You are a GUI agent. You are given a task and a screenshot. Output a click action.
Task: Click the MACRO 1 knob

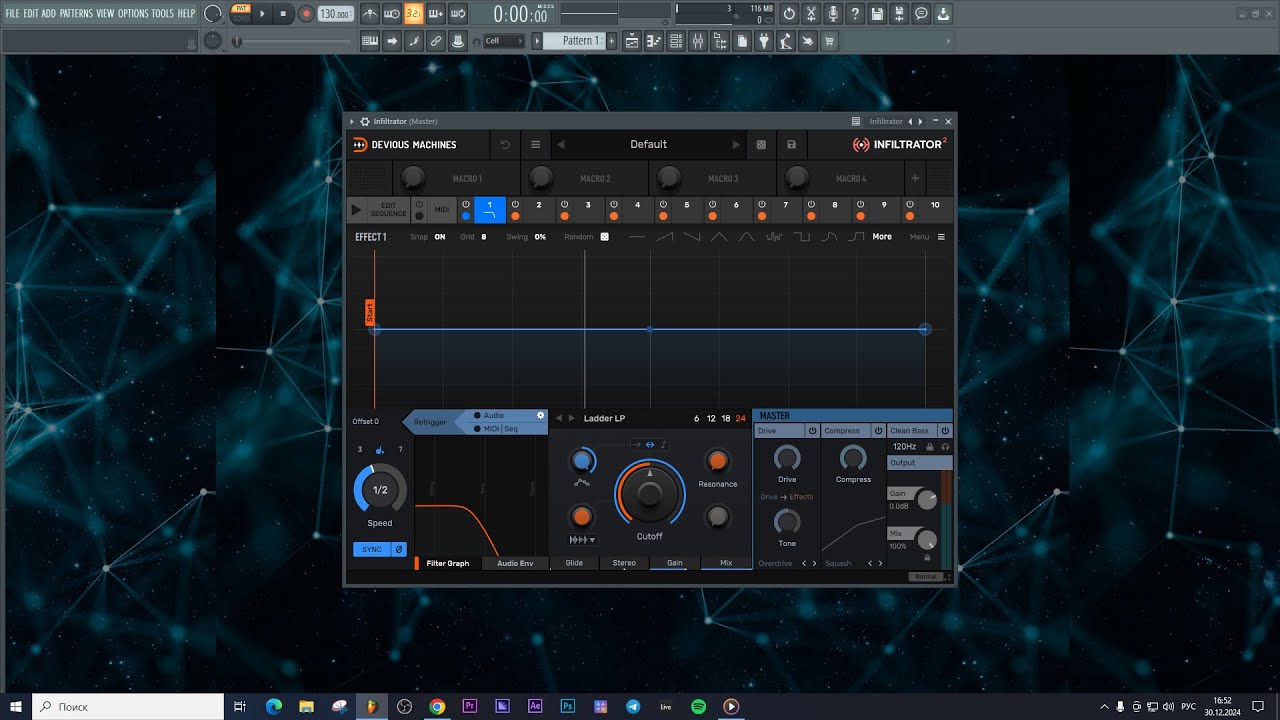412,178
